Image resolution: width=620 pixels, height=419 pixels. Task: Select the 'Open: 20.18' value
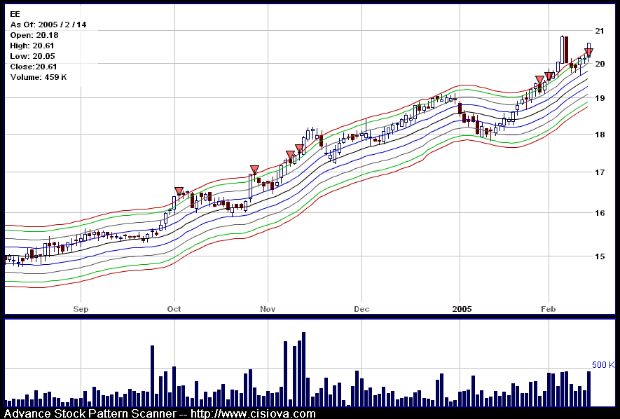click(x=34, y=35)
